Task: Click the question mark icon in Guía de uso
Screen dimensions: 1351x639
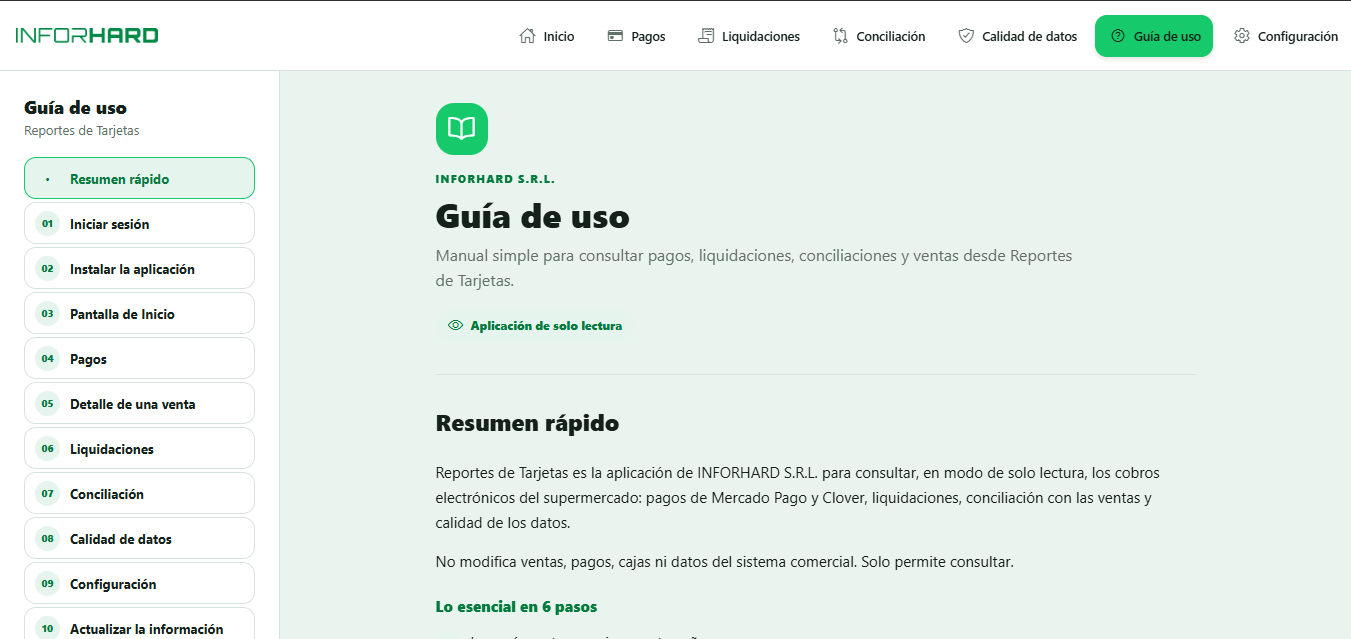Action: [1118, 36]
